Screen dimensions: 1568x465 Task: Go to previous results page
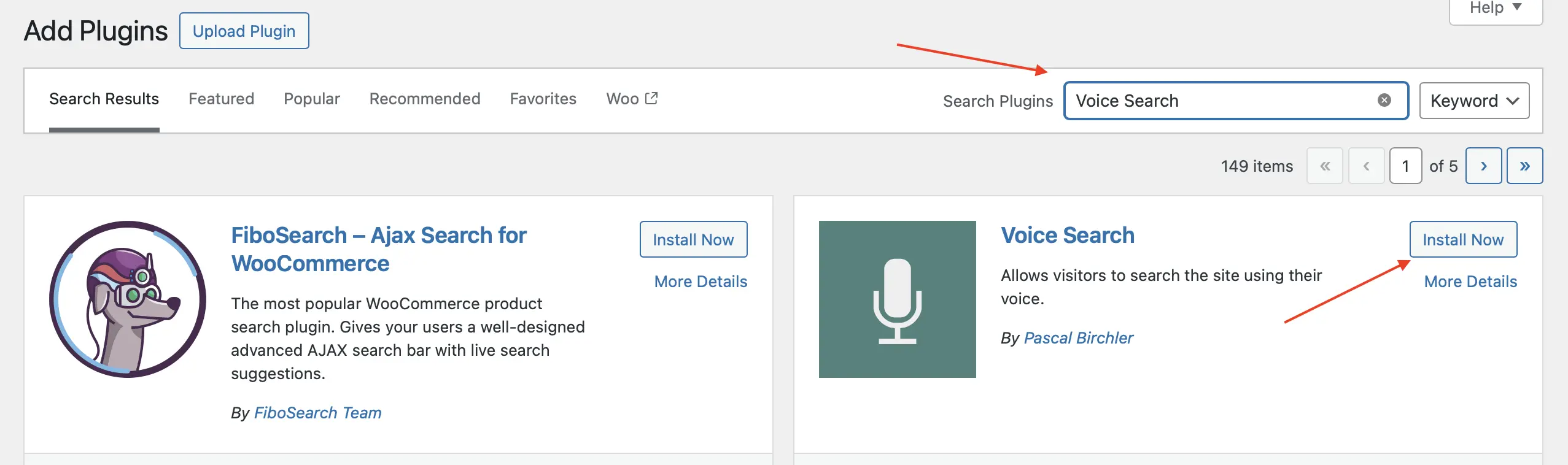(x=1367, y=166)
